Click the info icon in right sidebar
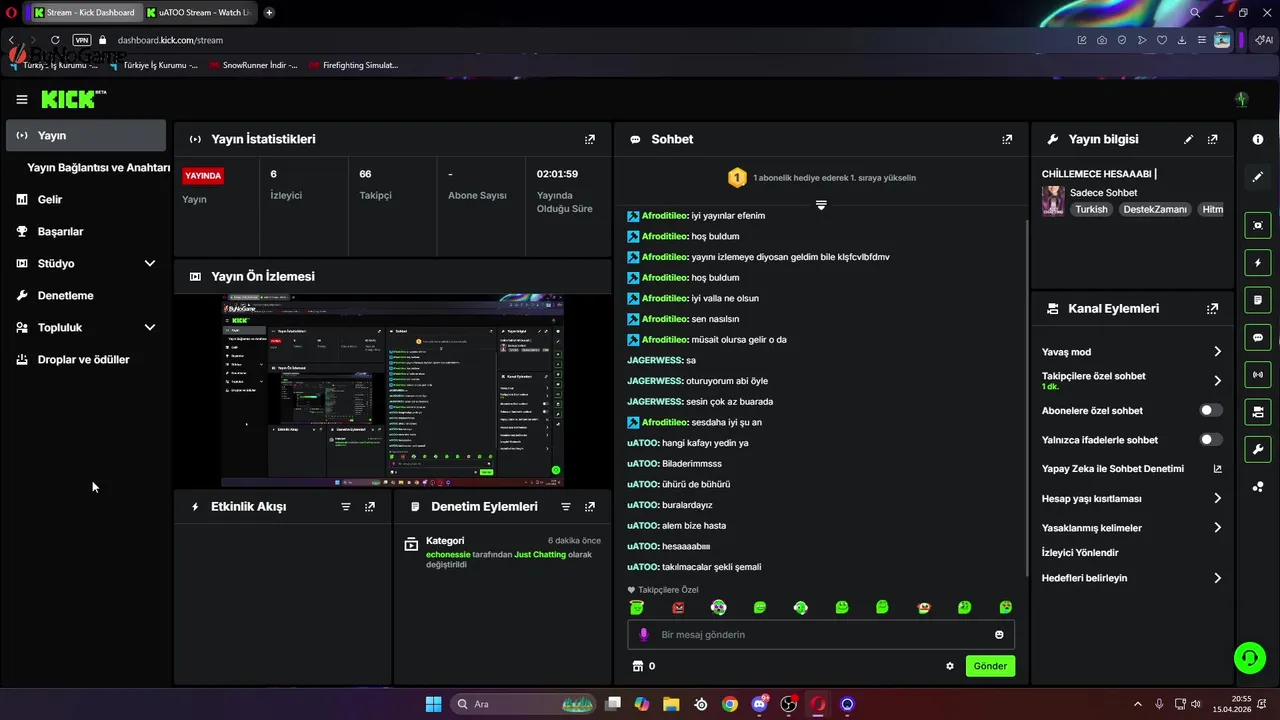The height and width of the screenshot is (720, 1280). pyautogui.click(x=1258, y=139)
